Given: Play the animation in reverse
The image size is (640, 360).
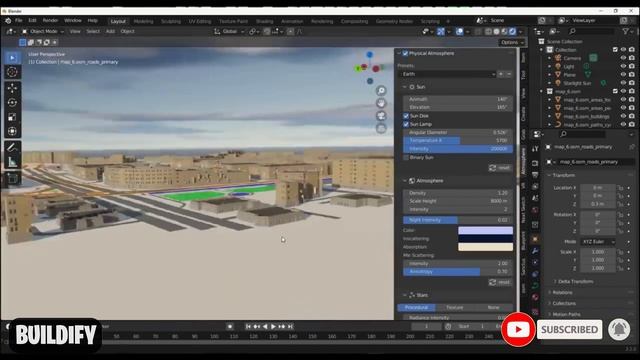Looking at the screenshot, I should 265,327.
